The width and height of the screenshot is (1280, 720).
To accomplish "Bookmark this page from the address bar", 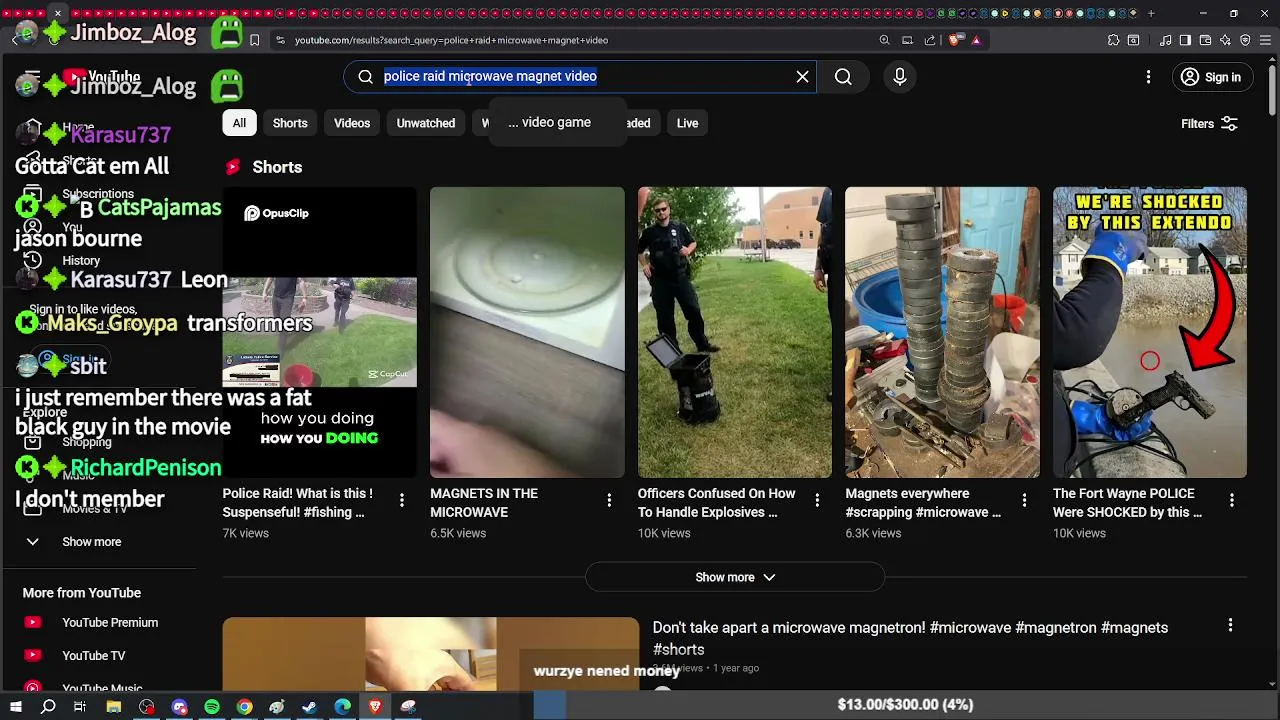I will click(254, 40).
